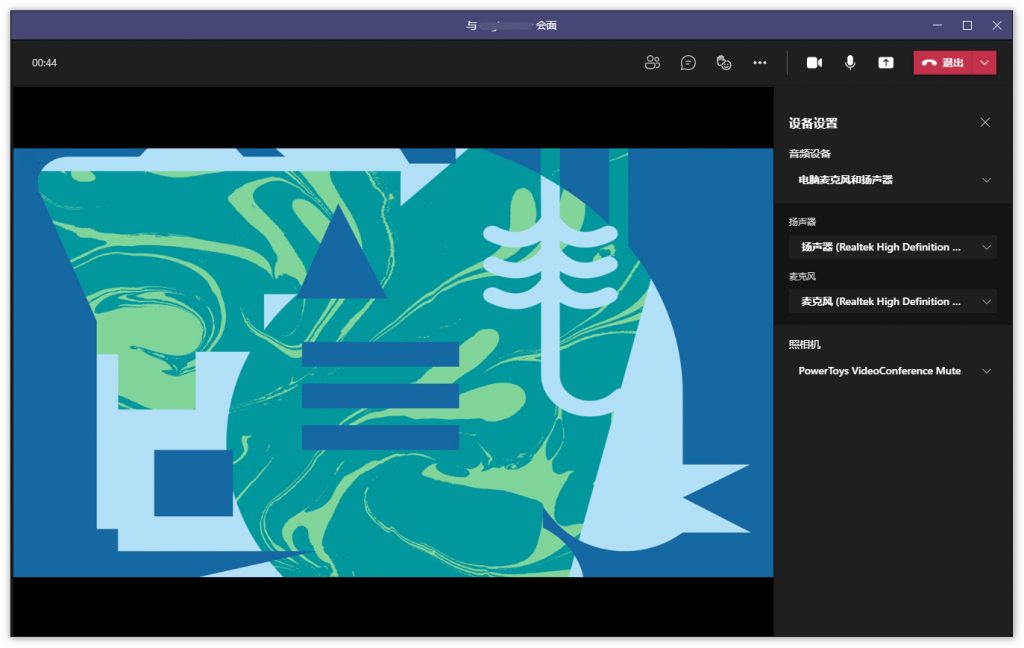Expand the arrow beside the 退出 button

(x=985, y=63)
